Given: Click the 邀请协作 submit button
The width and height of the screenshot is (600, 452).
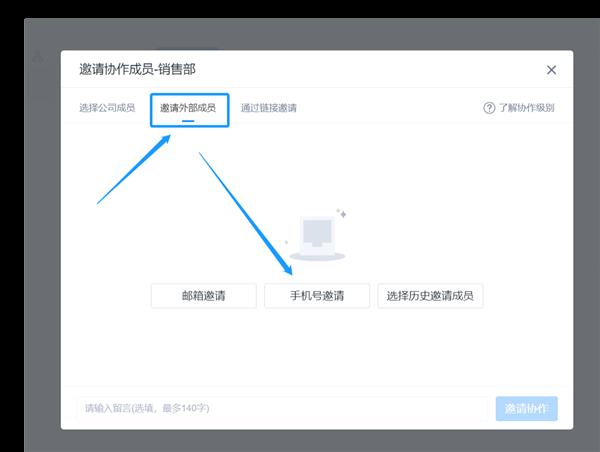Looking at the screenshot, I should [527, 408].
